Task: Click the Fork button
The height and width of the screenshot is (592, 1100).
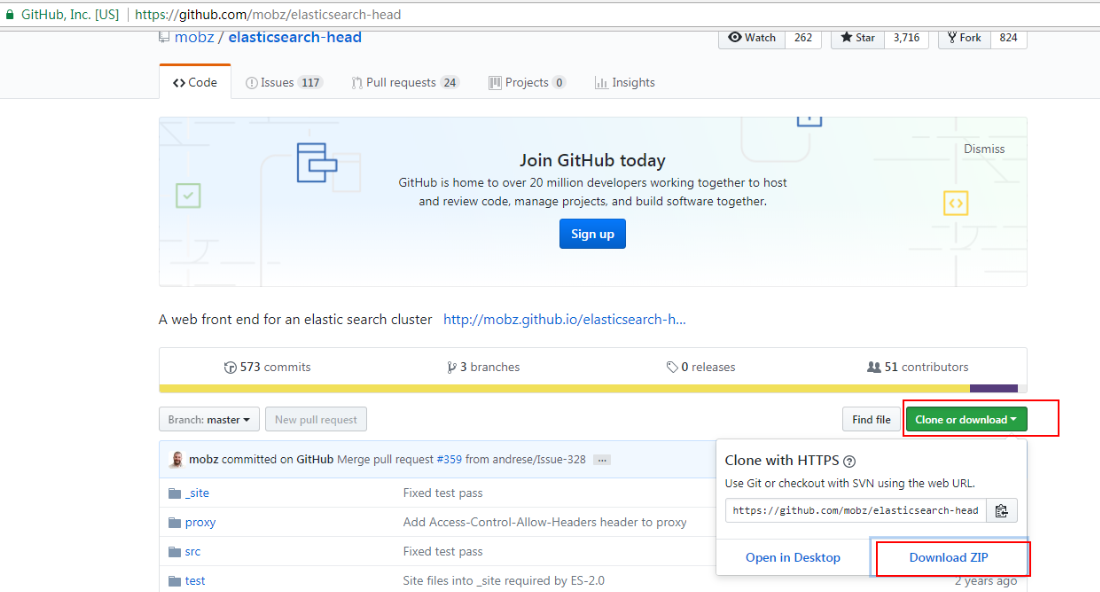Action: click(965, 38)
